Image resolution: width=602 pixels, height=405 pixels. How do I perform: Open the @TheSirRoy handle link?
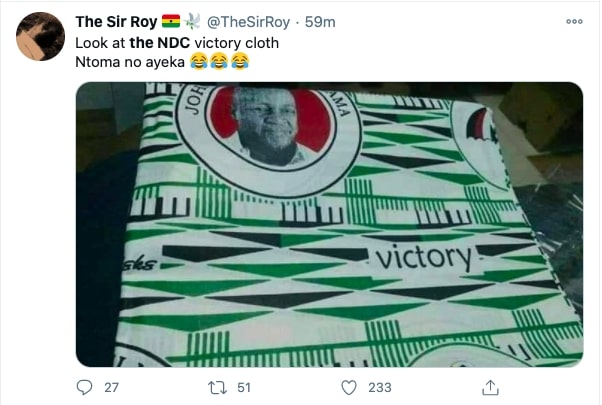click(x=248, y=22)
